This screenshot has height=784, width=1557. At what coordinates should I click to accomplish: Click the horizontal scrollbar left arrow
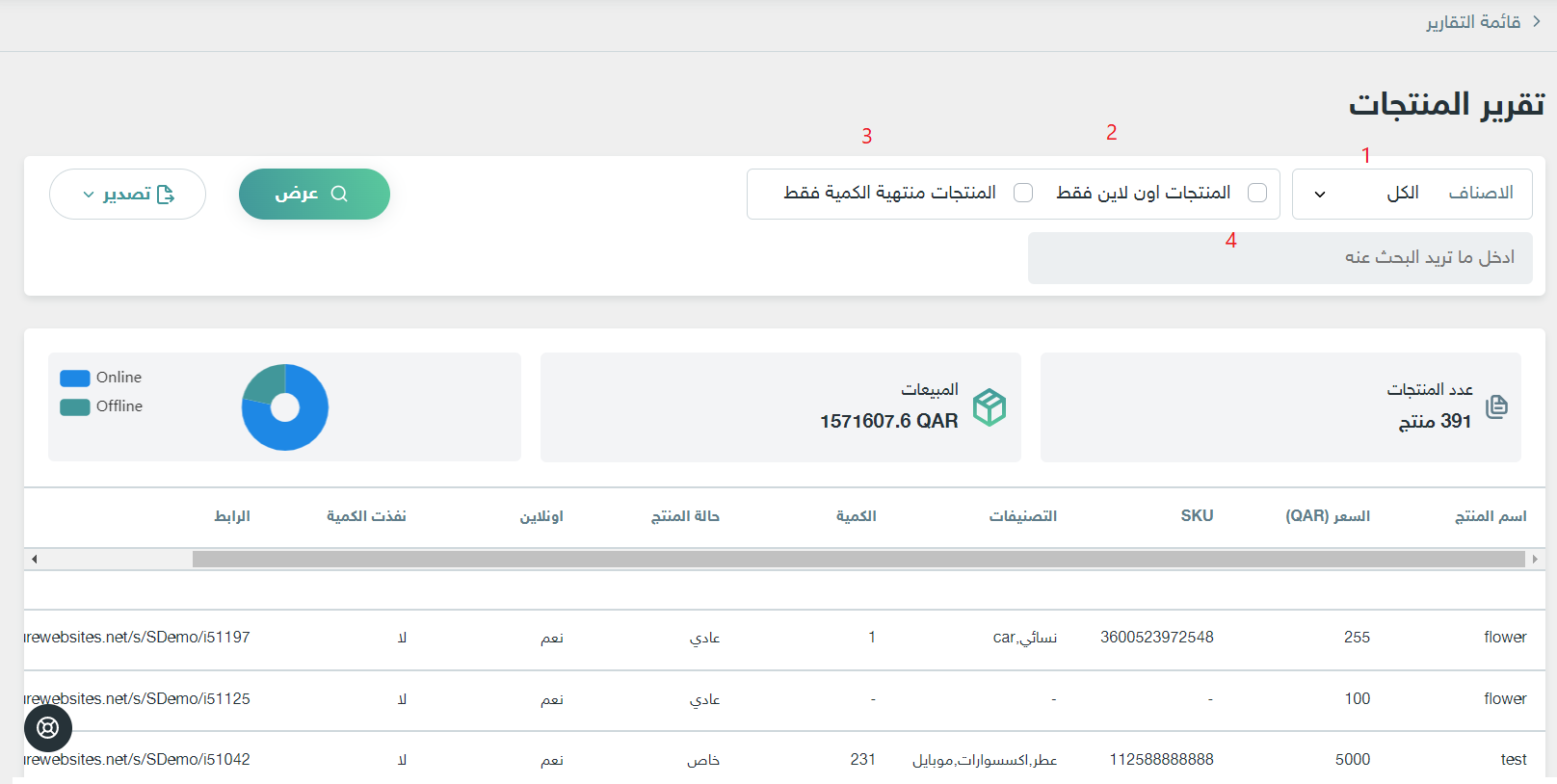click(34, 559)
